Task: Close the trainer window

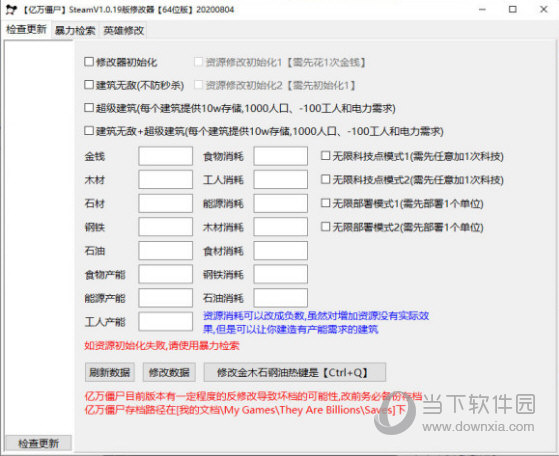Action: pos(544,10)
